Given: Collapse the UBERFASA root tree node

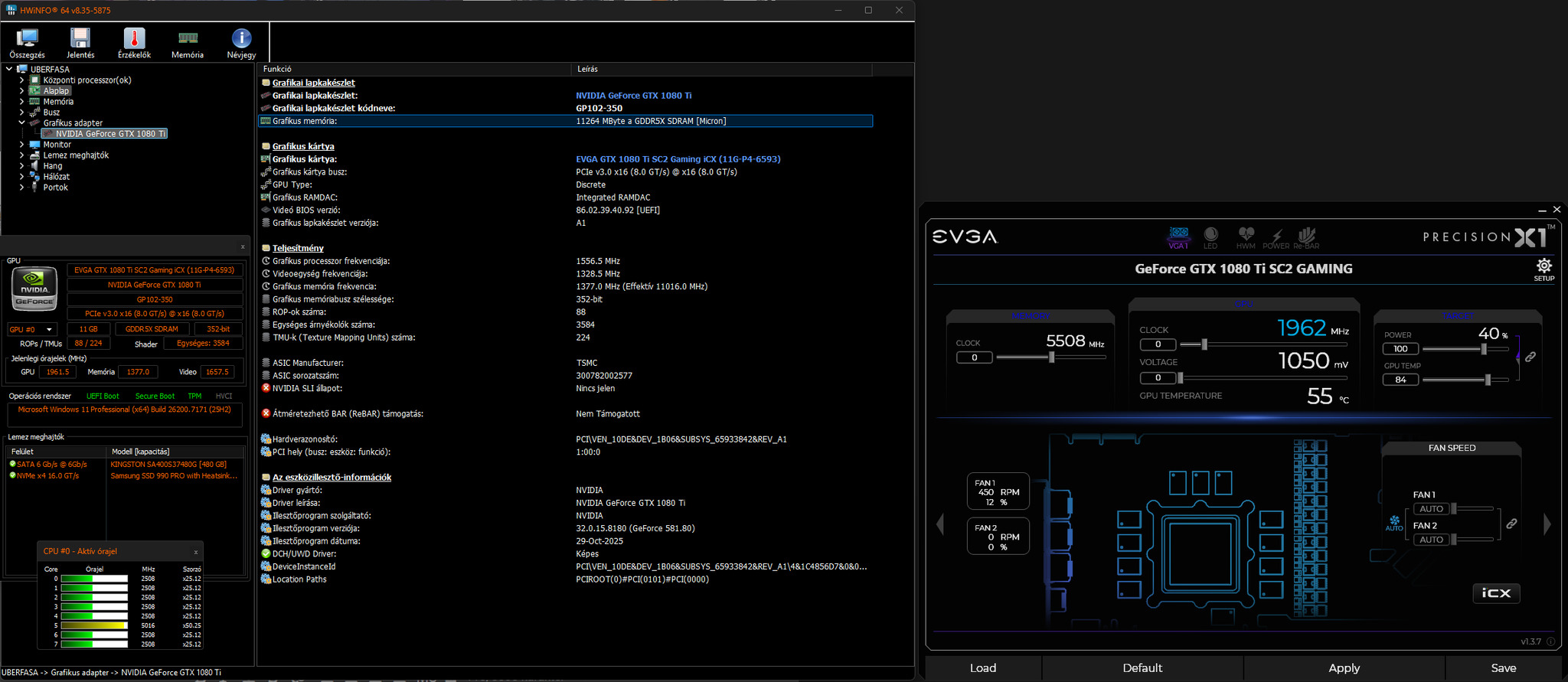Looking at the screenshot, I should pos(9,69).
